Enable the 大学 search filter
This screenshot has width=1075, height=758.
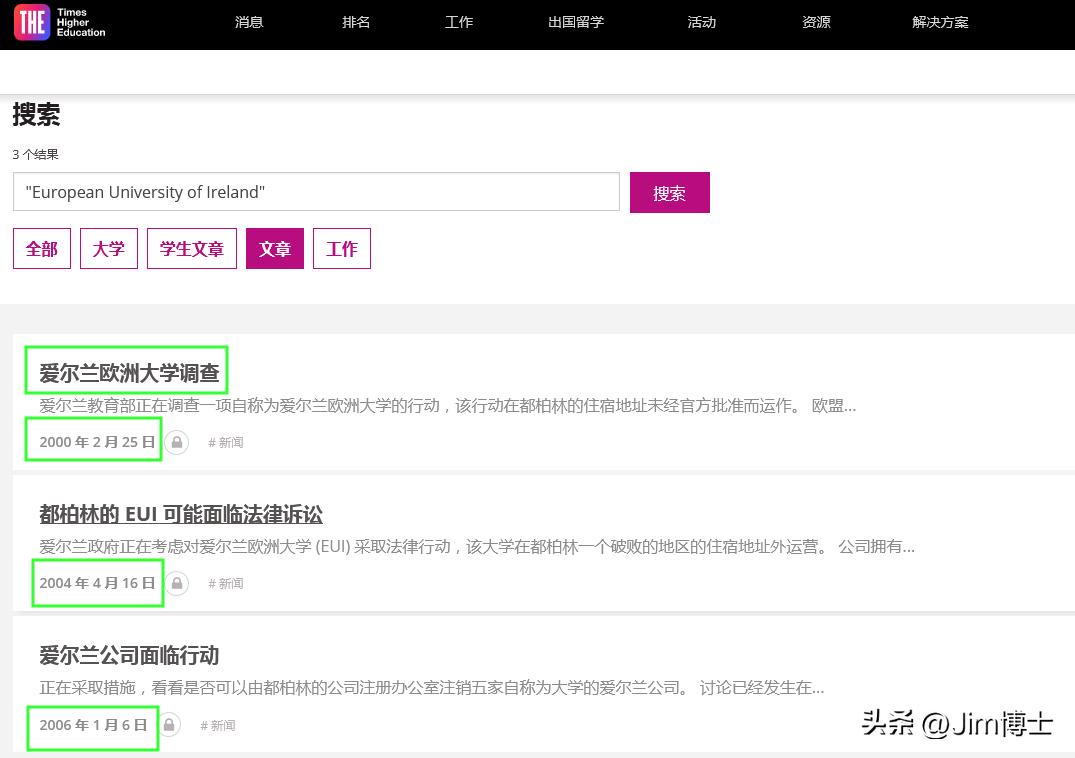tap(108, 248)
